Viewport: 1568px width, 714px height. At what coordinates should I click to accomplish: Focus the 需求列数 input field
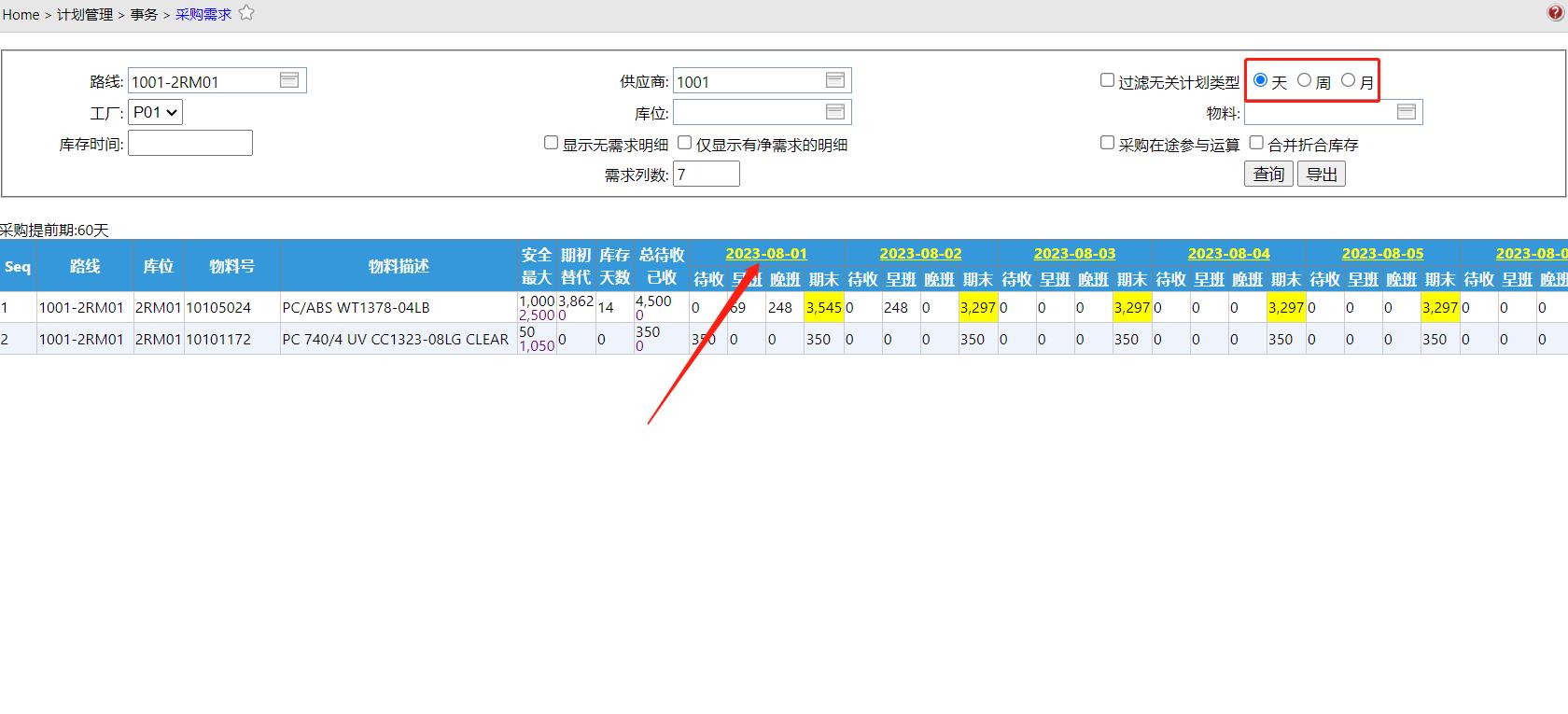(707, 175)
